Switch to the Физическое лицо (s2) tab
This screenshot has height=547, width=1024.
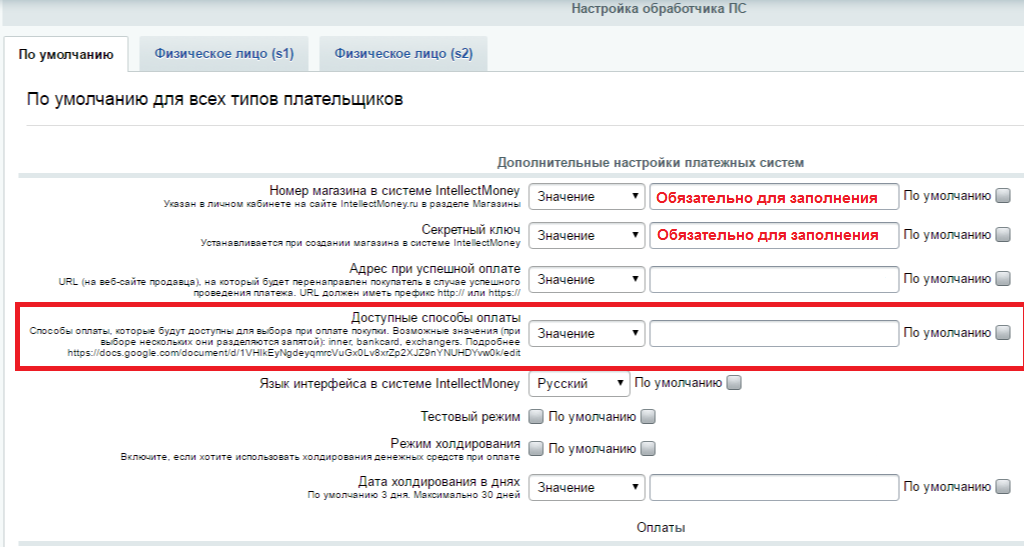403,53
